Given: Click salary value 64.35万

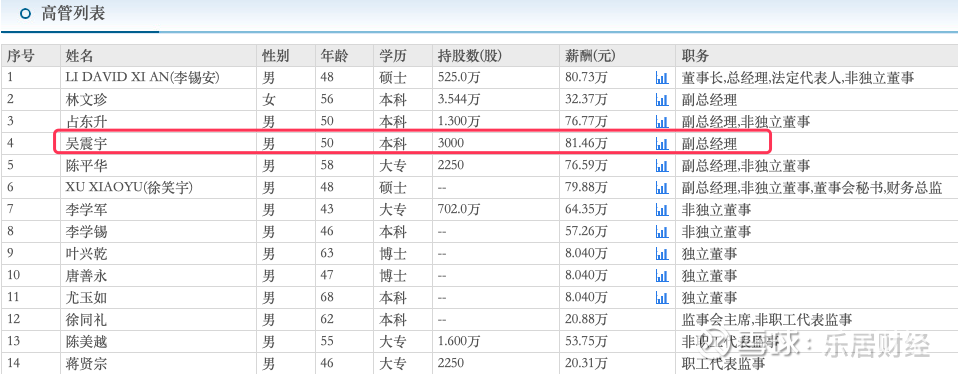Looking at the screenshot, I should click(587, 210).
